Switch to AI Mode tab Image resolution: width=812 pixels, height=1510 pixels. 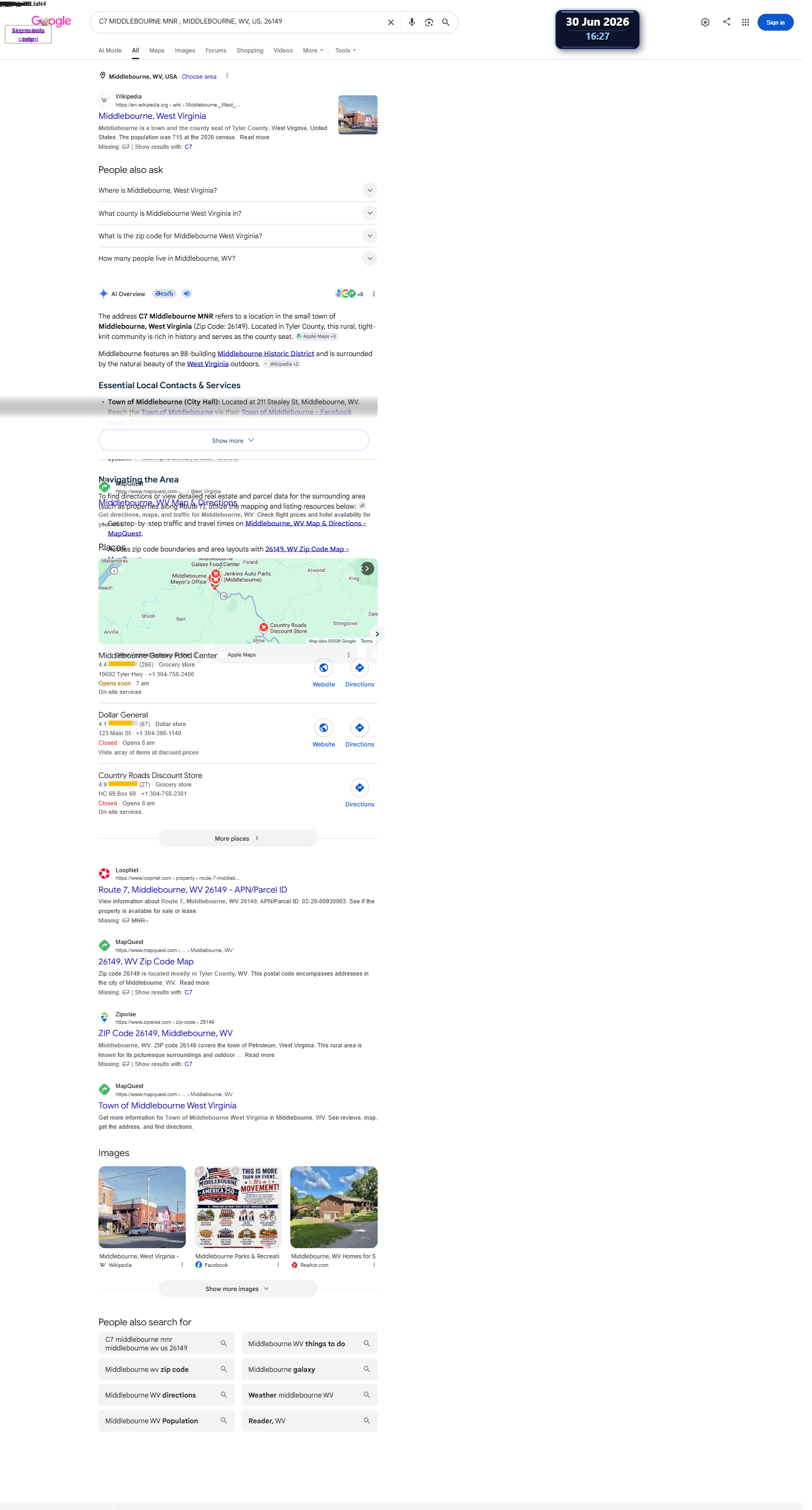click(110, 50)
